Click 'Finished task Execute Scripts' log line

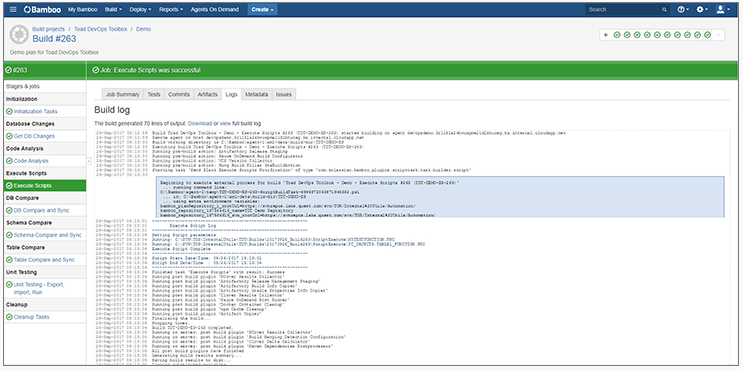[x=218, y=272]
